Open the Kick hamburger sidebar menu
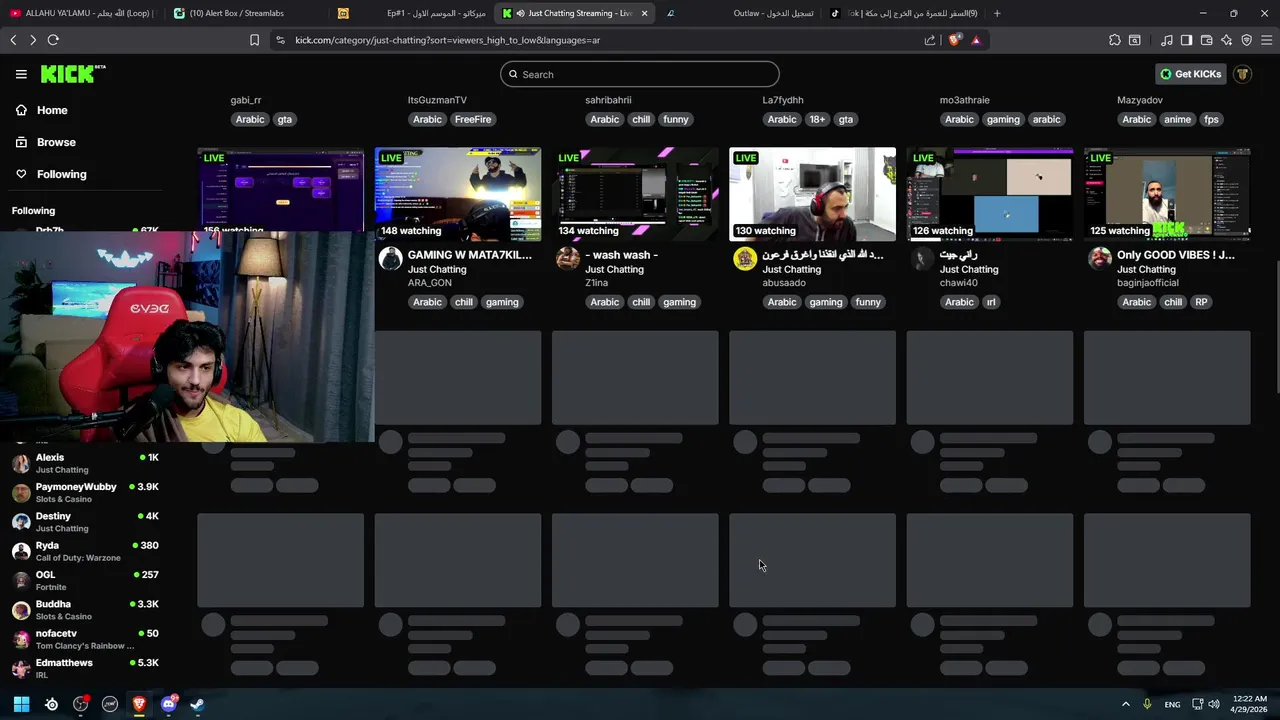 tap(21, 74)
